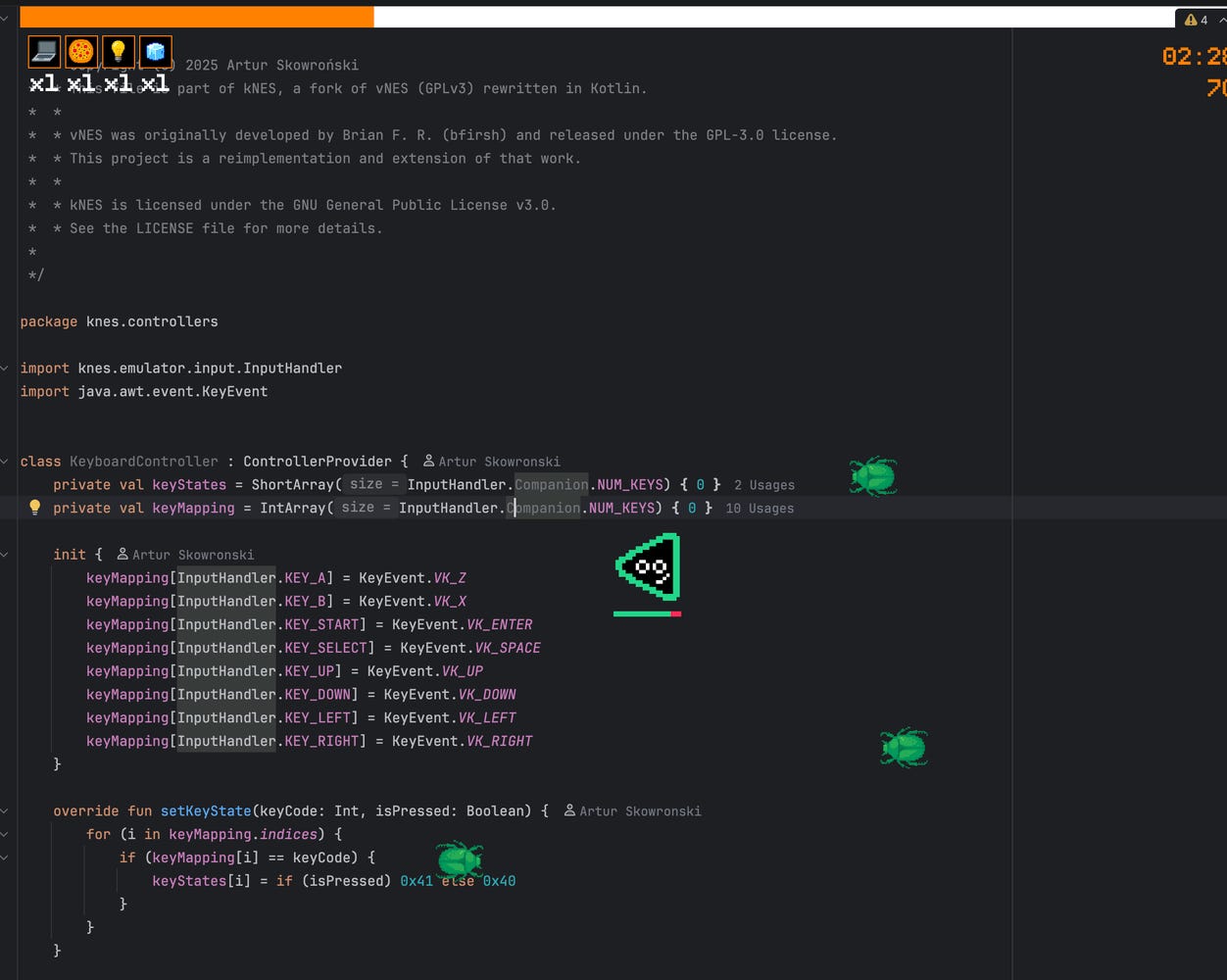Viewport: 1227px width, 980px height.
Task: Click the VK_UP constant
Action: coord(463,671)
